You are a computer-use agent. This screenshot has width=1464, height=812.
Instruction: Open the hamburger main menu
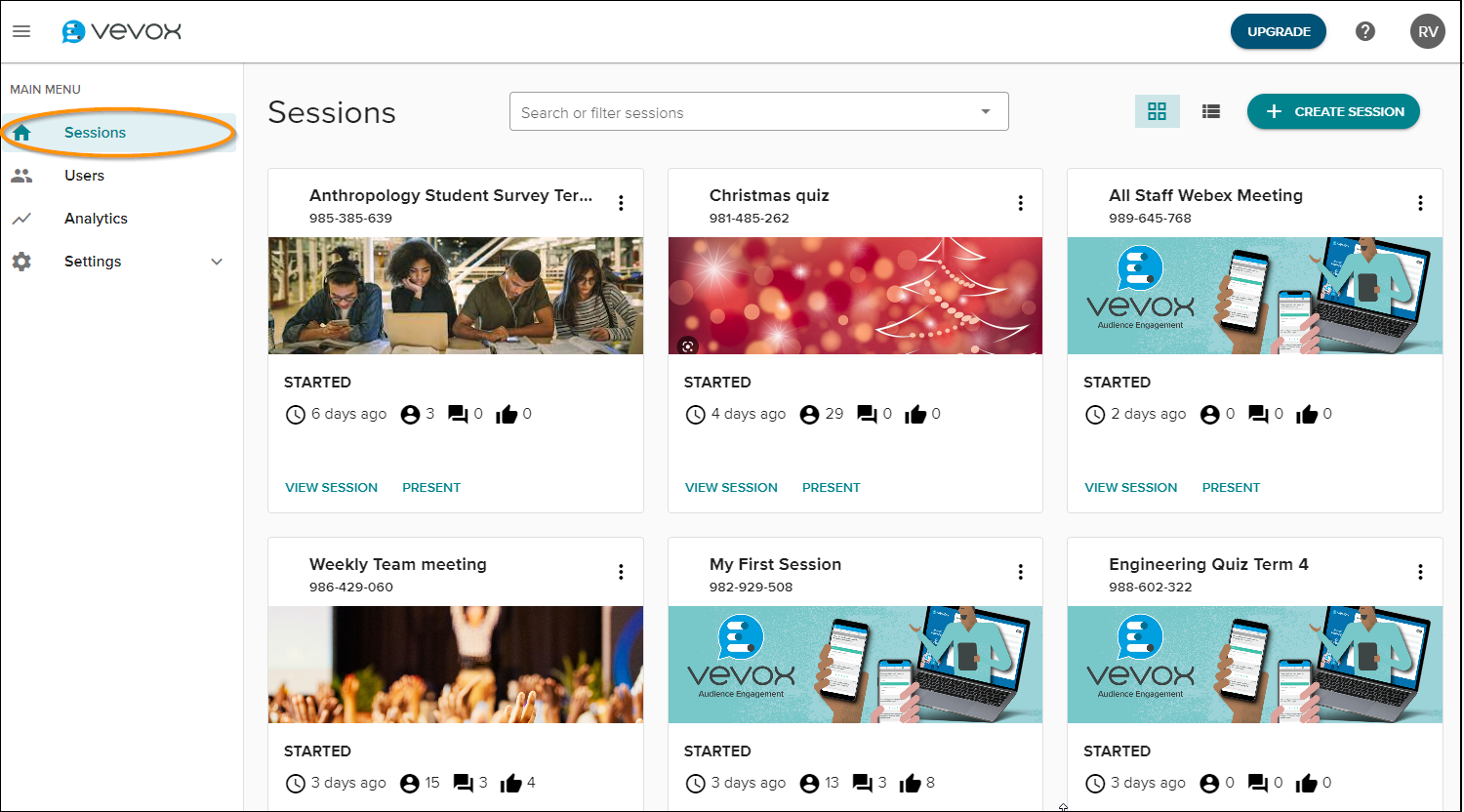pyautogui.click(x=21, y=31)
